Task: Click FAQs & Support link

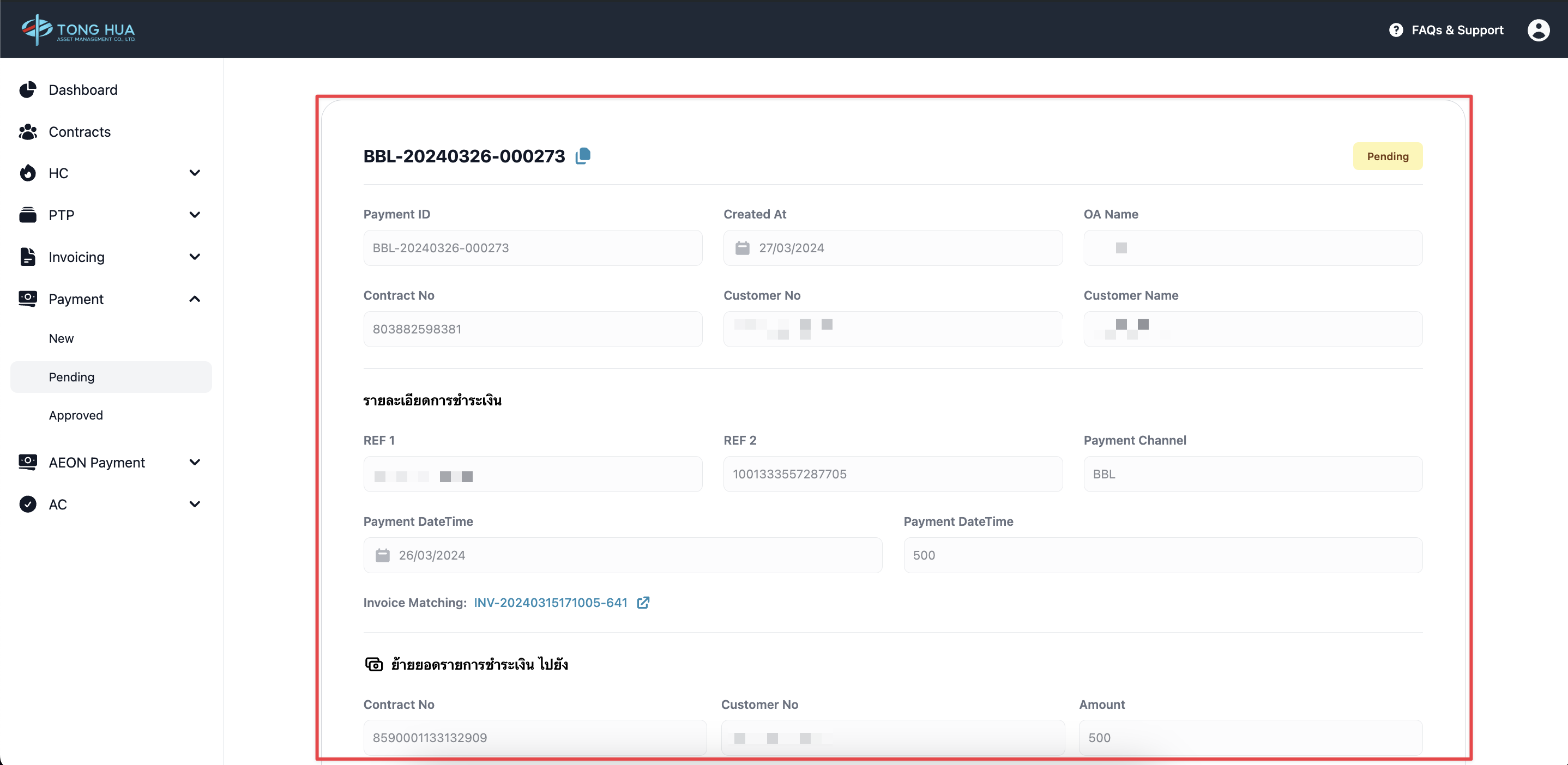Action: [x=1457, y=30]
